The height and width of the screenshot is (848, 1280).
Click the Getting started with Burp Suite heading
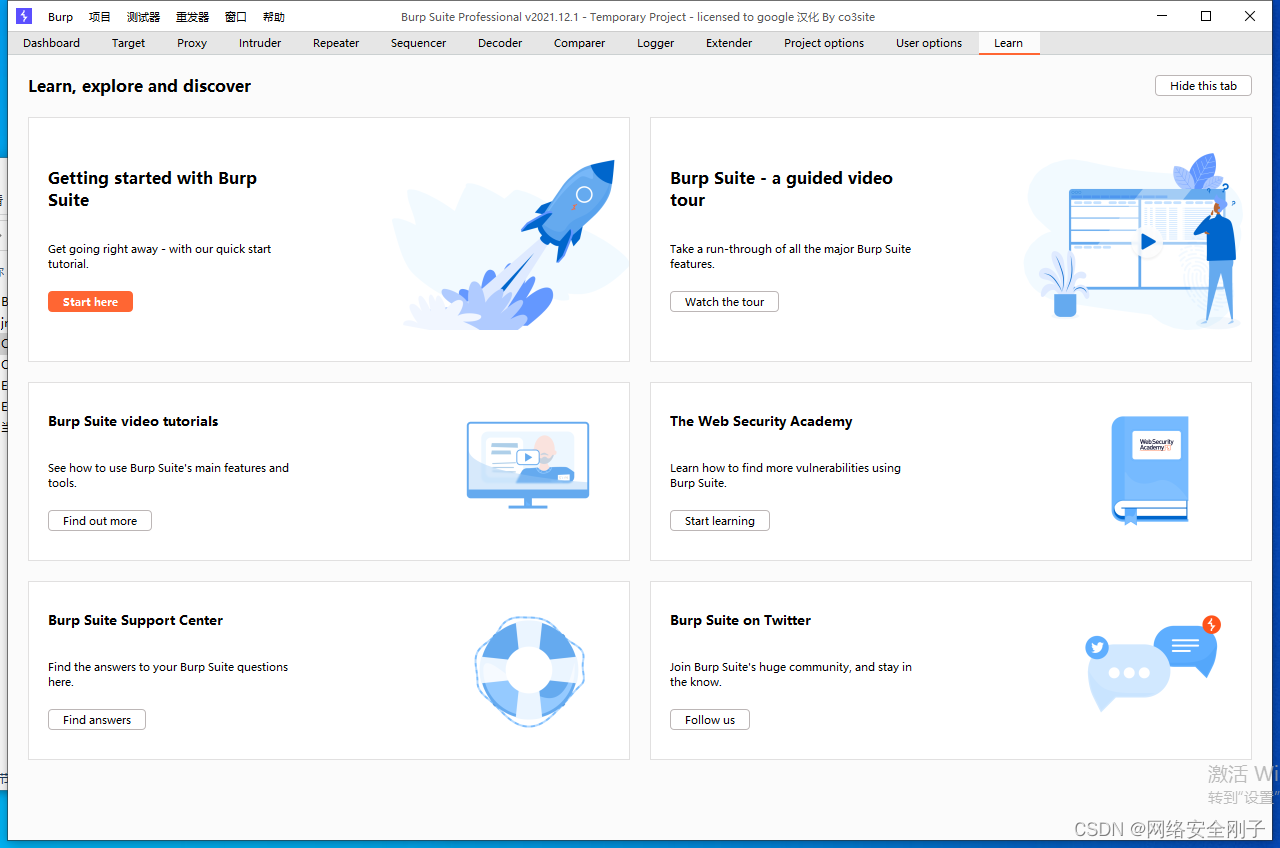click(152, 189)
